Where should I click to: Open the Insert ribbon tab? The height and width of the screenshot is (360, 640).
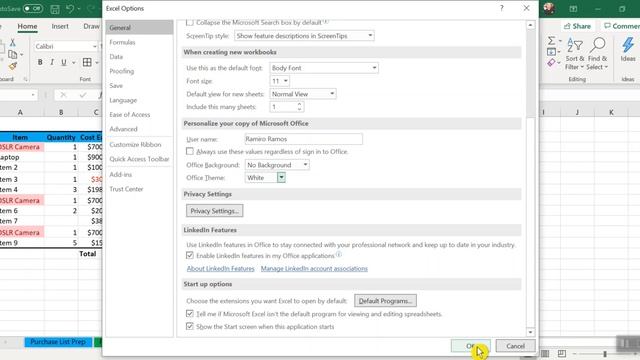[x=60, y=26]
